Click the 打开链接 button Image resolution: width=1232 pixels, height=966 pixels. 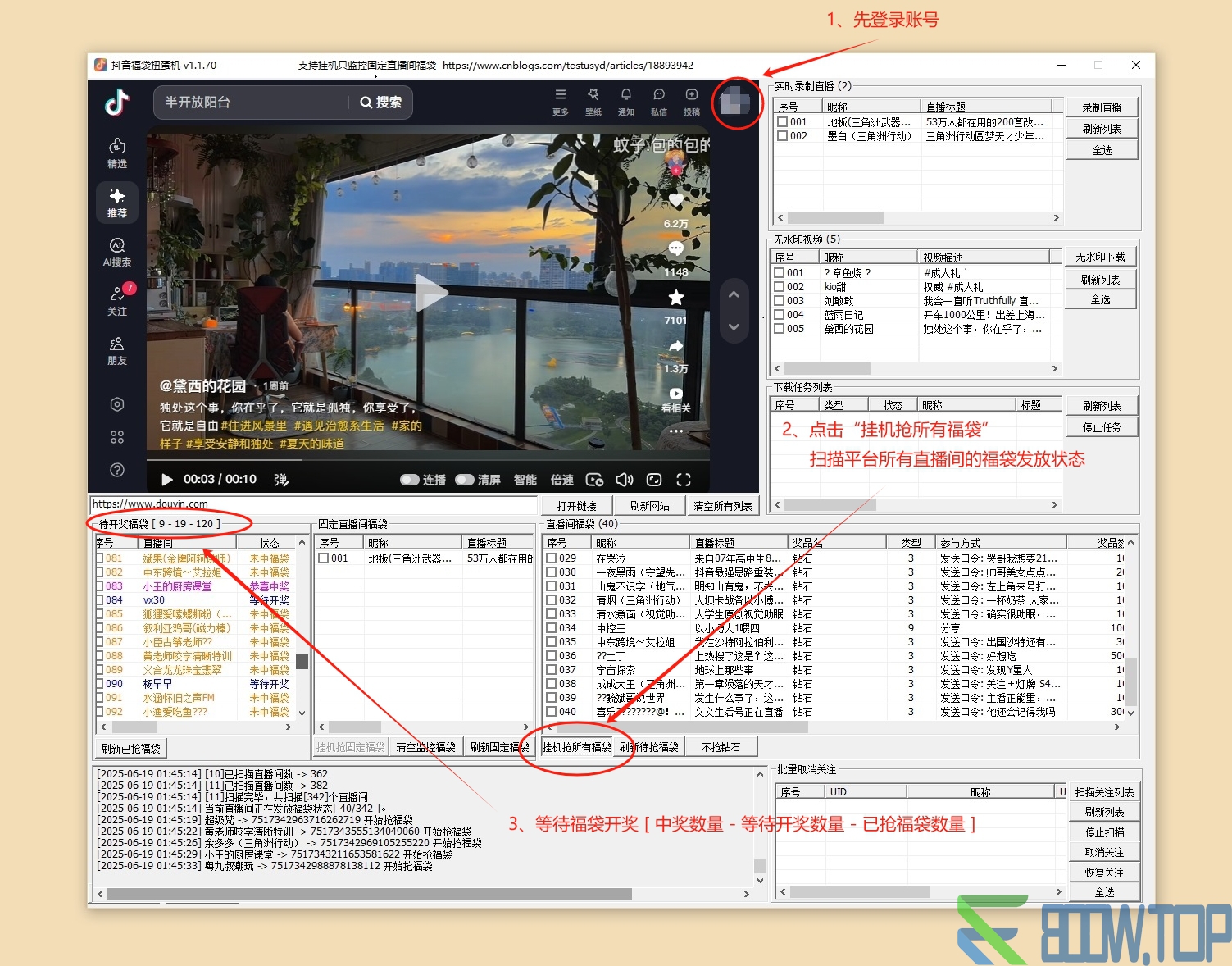(577, 506)
